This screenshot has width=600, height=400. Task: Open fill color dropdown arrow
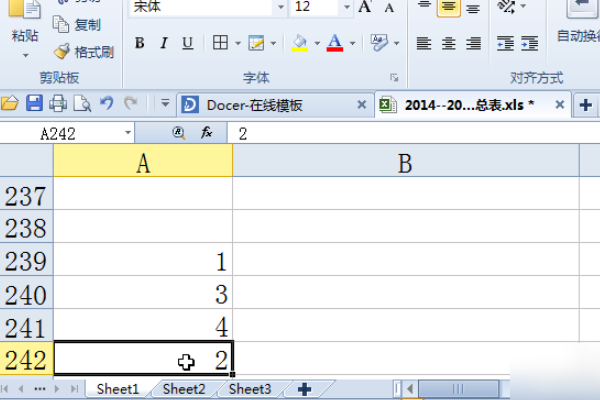coord(317,43)
